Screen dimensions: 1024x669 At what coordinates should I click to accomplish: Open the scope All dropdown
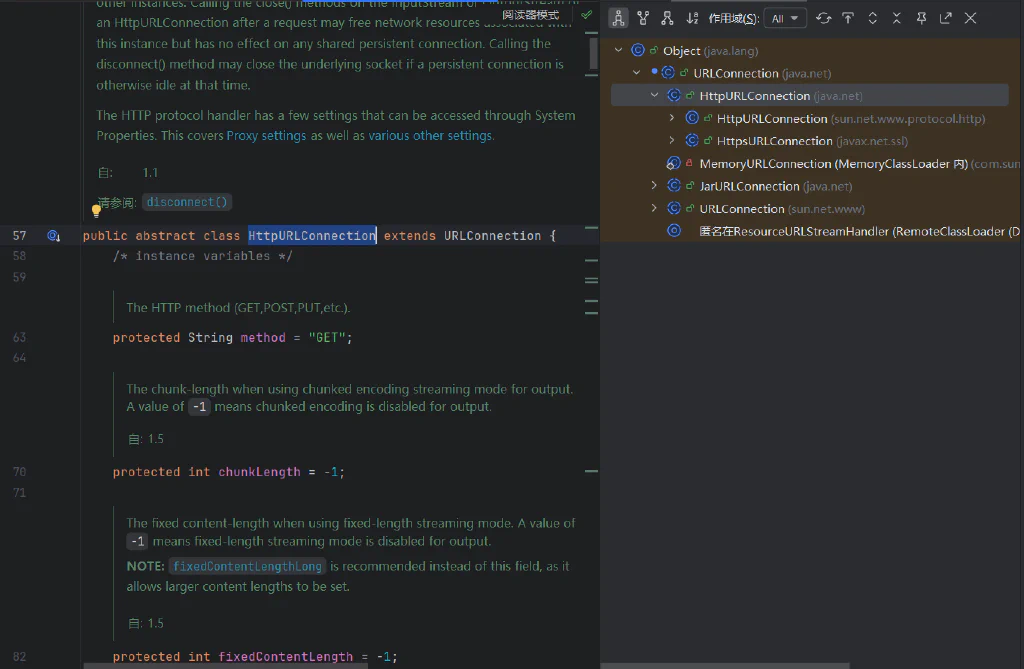pyautogui.click(x=785, y=18)
